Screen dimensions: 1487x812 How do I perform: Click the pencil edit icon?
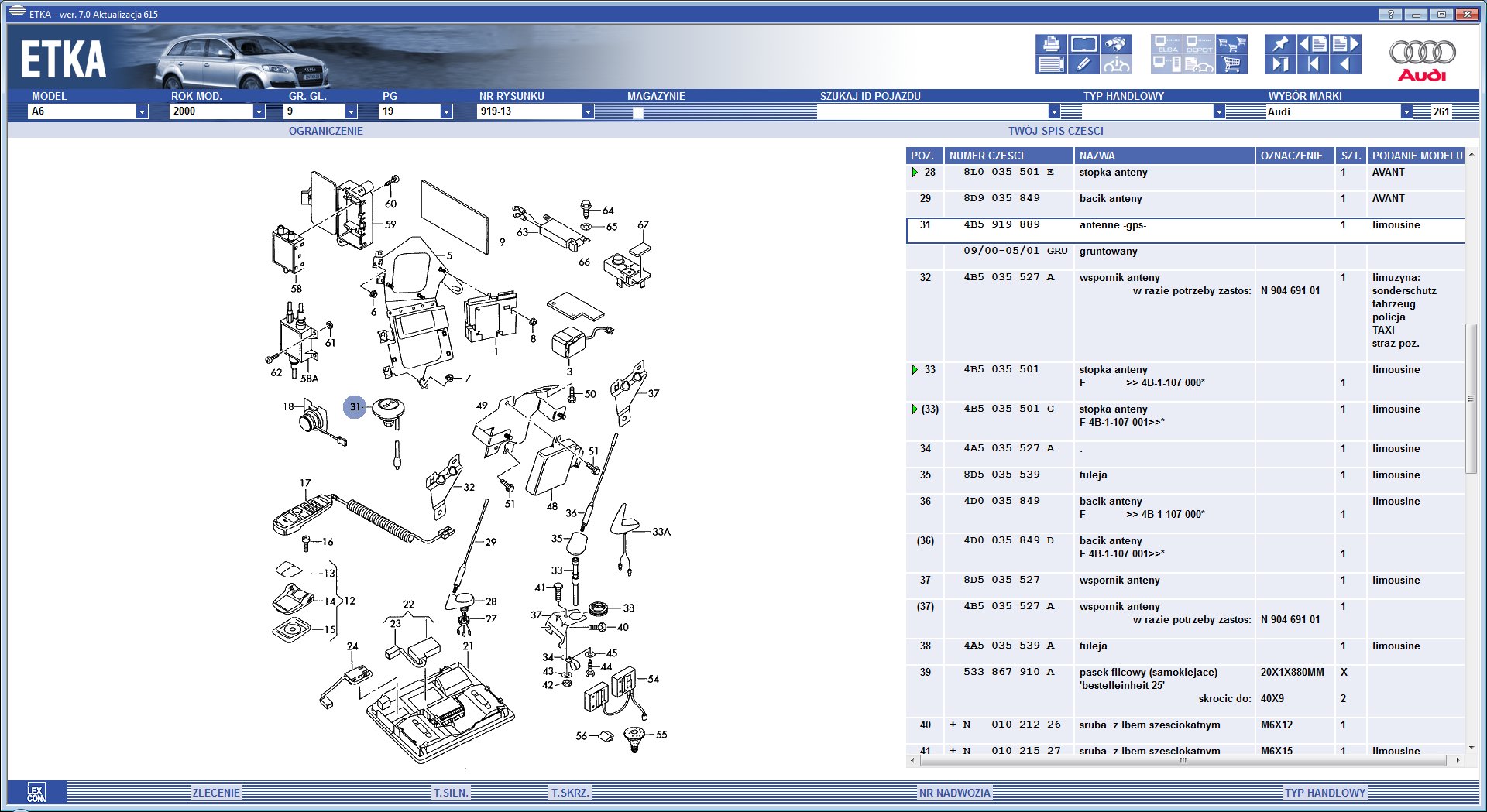(1083, 64)
